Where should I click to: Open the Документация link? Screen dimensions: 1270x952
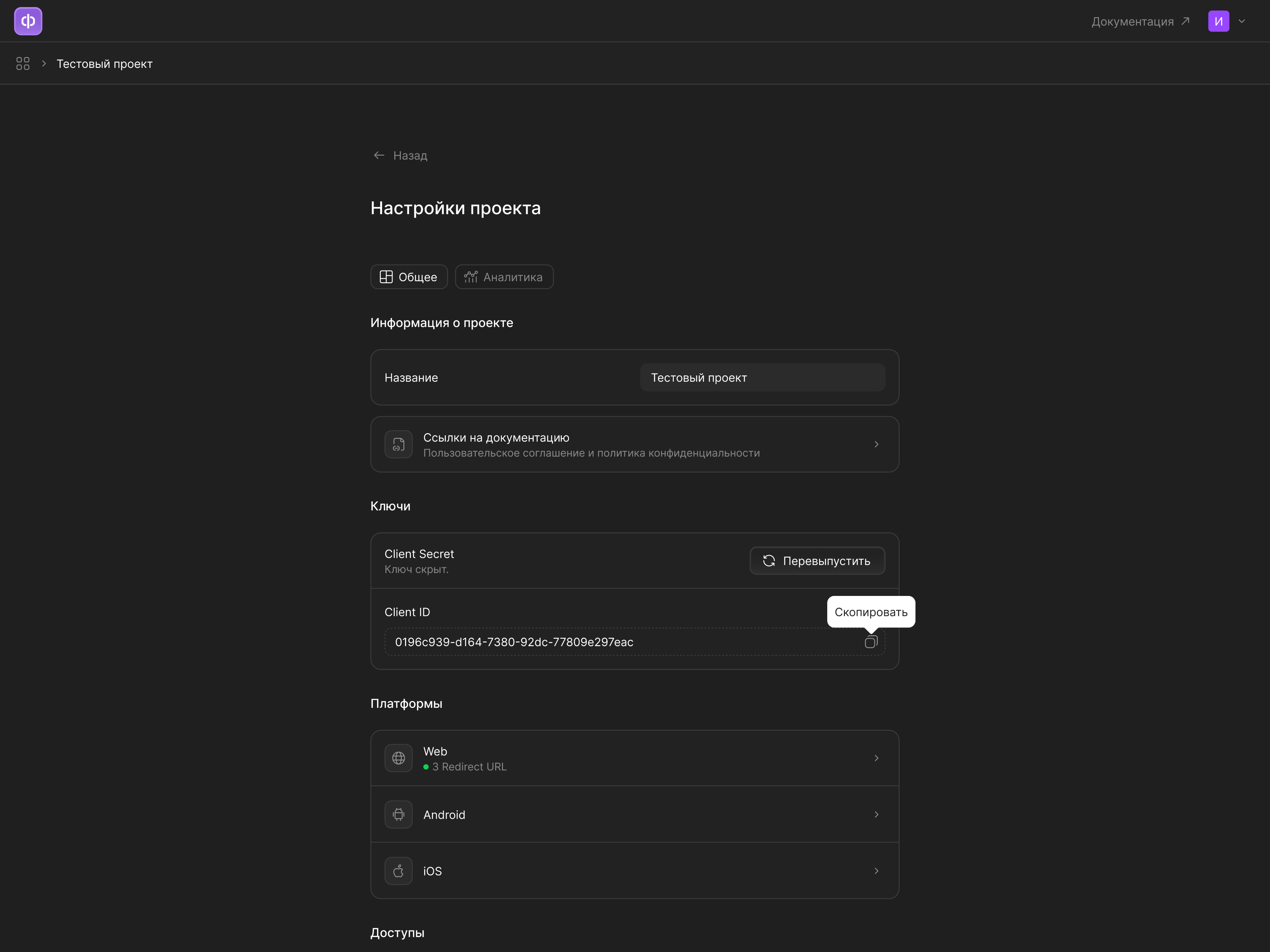pyautogui.click(x=1132, y=21)
